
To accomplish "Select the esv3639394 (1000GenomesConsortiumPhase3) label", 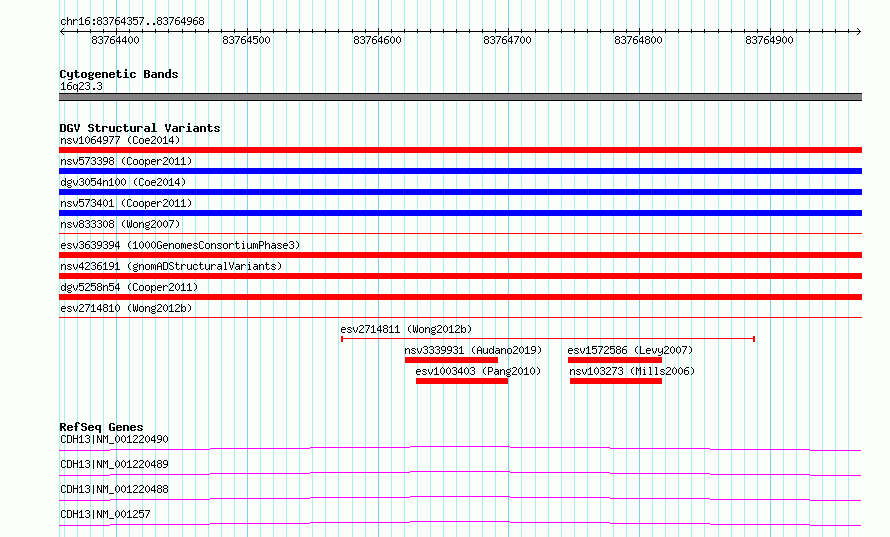I will coord(180,245).
